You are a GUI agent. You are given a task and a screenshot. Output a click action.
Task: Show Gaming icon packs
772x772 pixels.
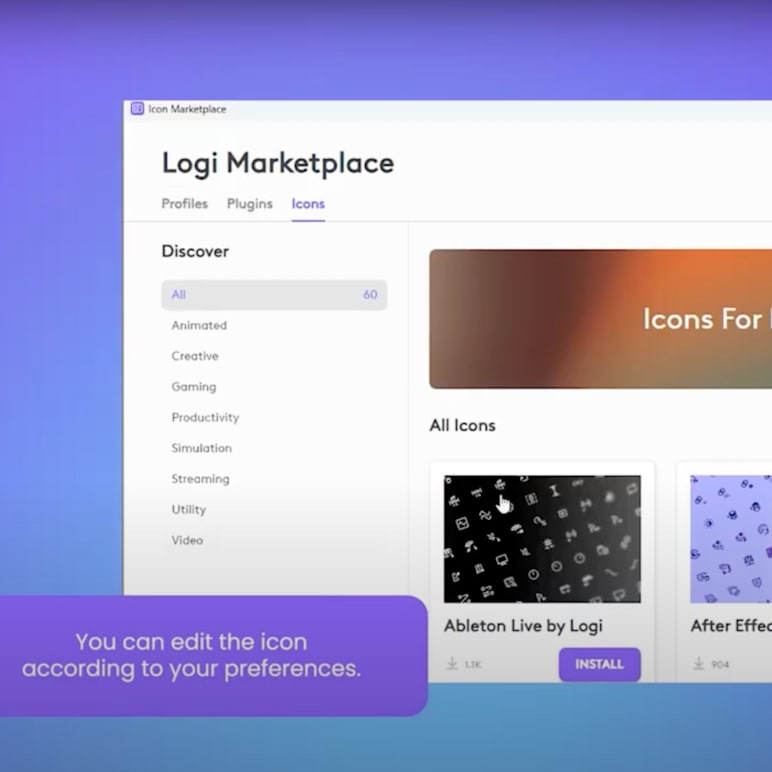pyautogui.click(x=194, y=387)
